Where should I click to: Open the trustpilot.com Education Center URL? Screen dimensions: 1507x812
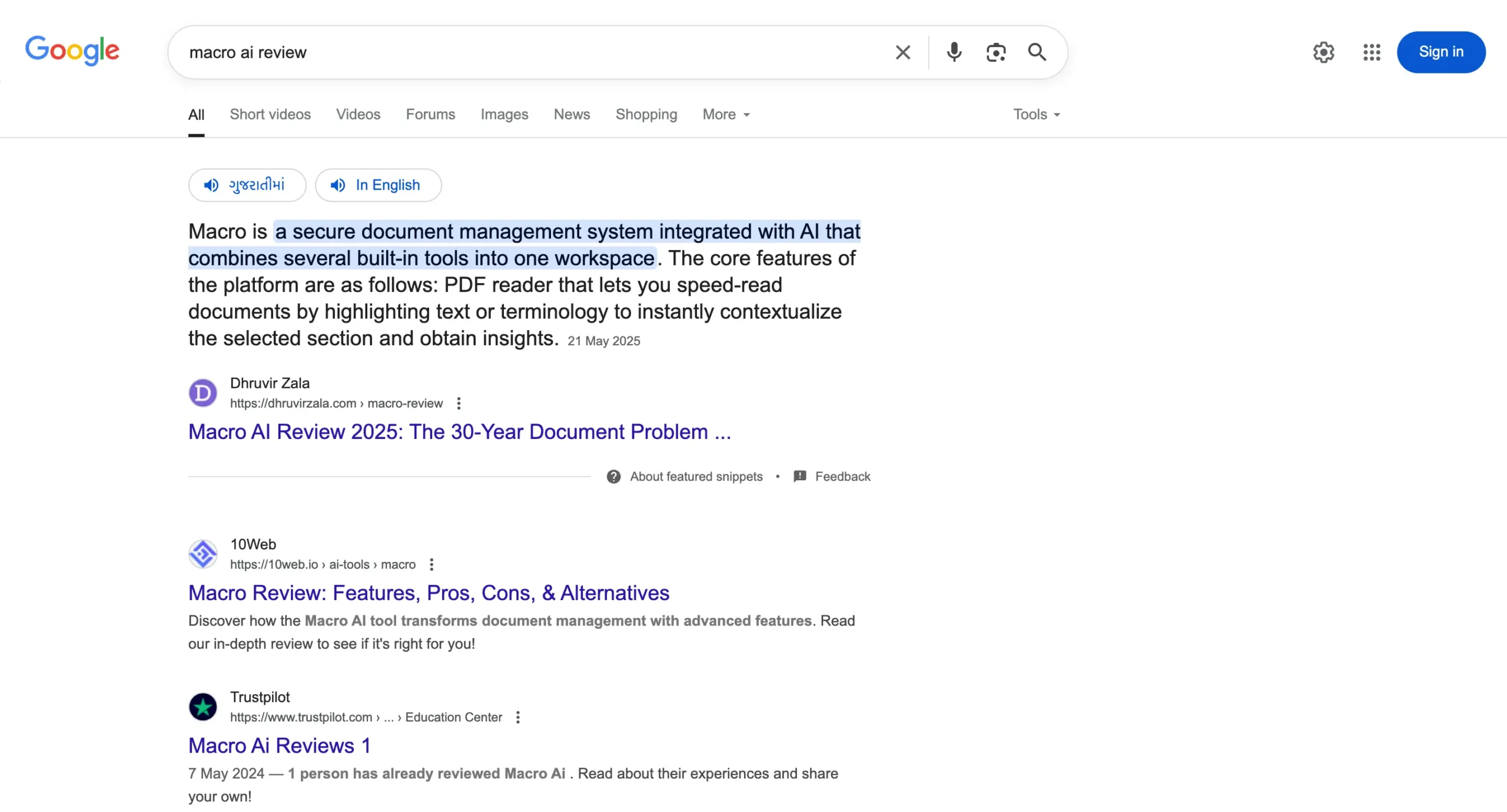pos(366,717)
